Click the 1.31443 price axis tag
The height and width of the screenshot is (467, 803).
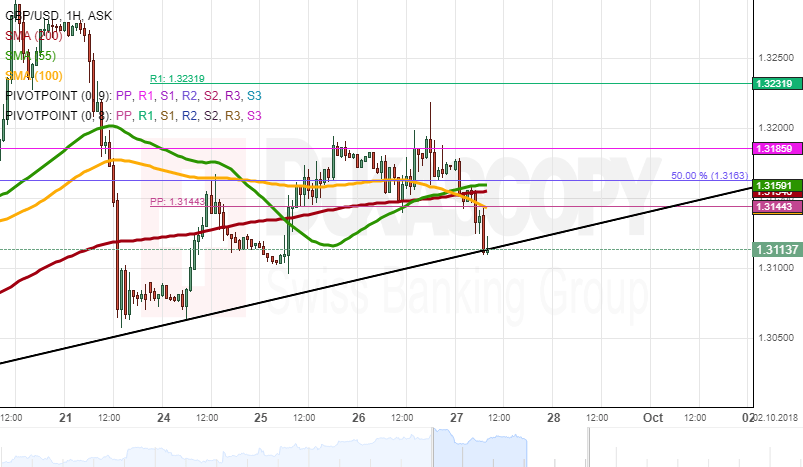point(776,206)
